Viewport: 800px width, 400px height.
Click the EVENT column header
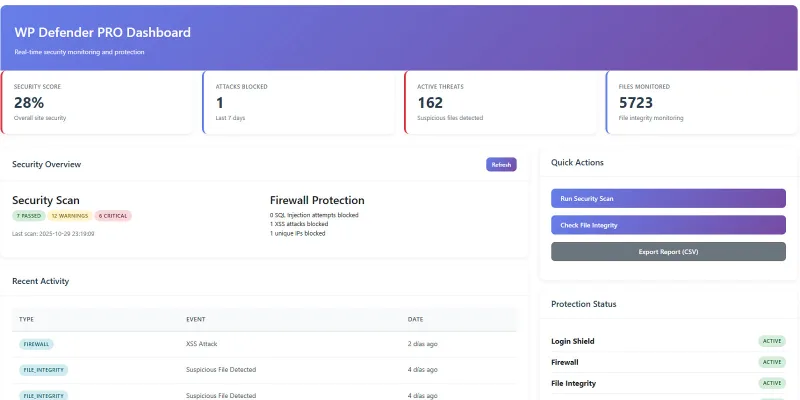195,319
